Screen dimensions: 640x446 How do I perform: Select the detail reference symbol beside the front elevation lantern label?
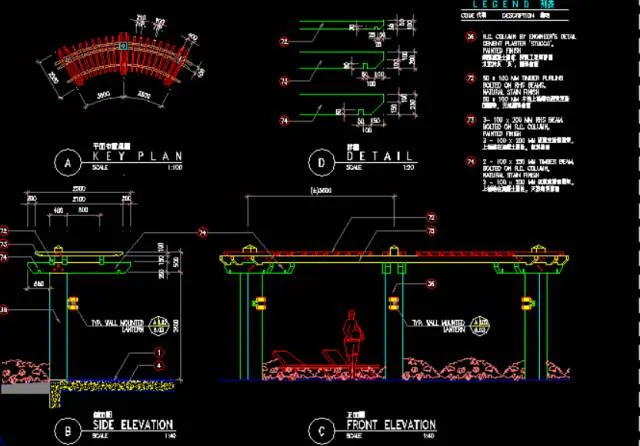480,326
